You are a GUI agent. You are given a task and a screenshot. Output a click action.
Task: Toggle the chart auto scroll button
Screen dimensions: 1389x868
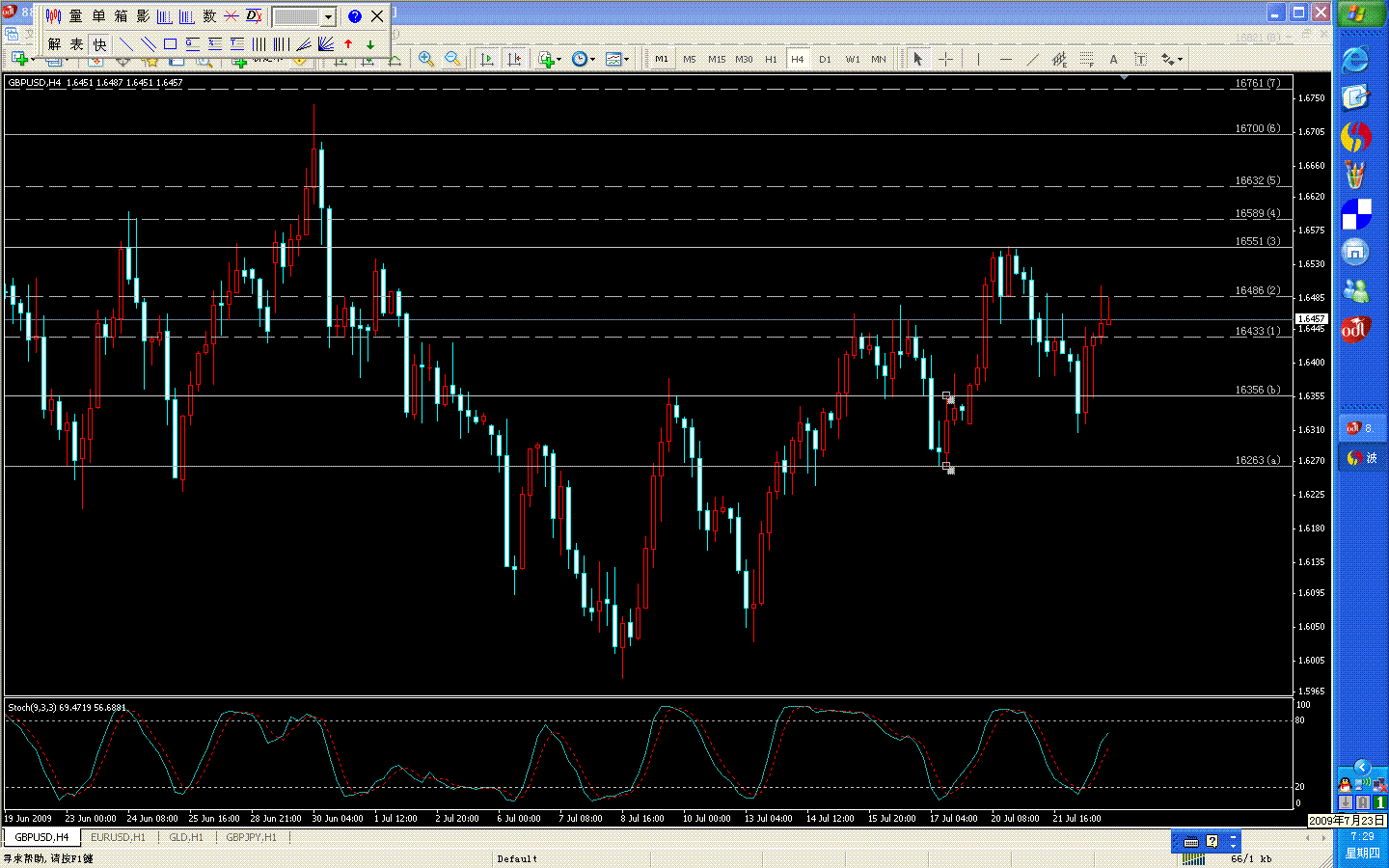click(486, 59)
